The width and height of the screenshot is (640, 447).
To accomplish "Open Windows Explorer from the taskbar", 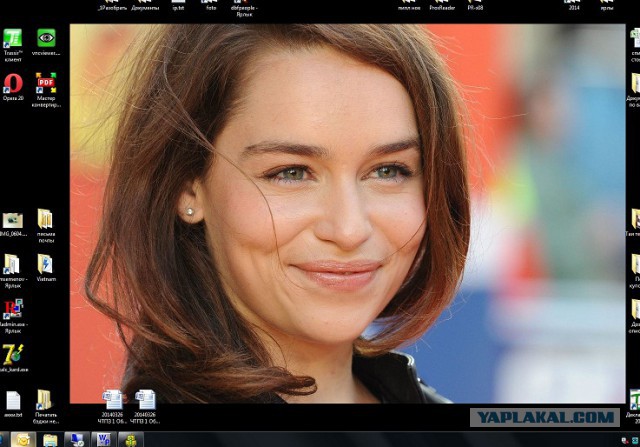I will tap(48, 439).
